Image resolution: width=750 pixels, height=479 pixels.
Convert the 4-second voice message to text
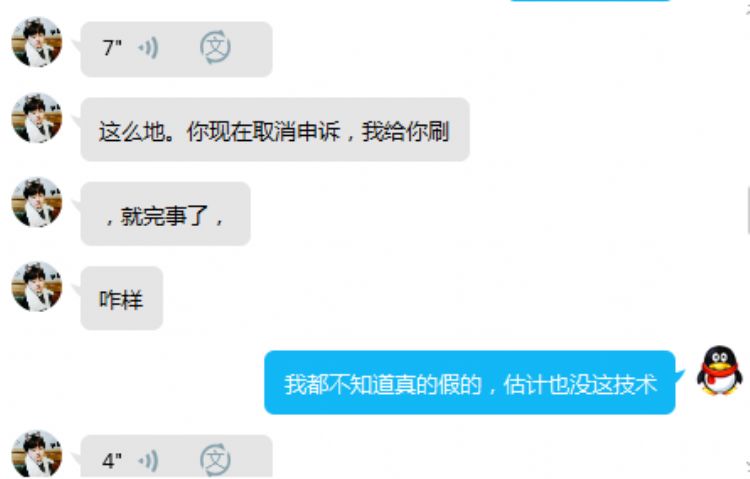click(215, 460)
